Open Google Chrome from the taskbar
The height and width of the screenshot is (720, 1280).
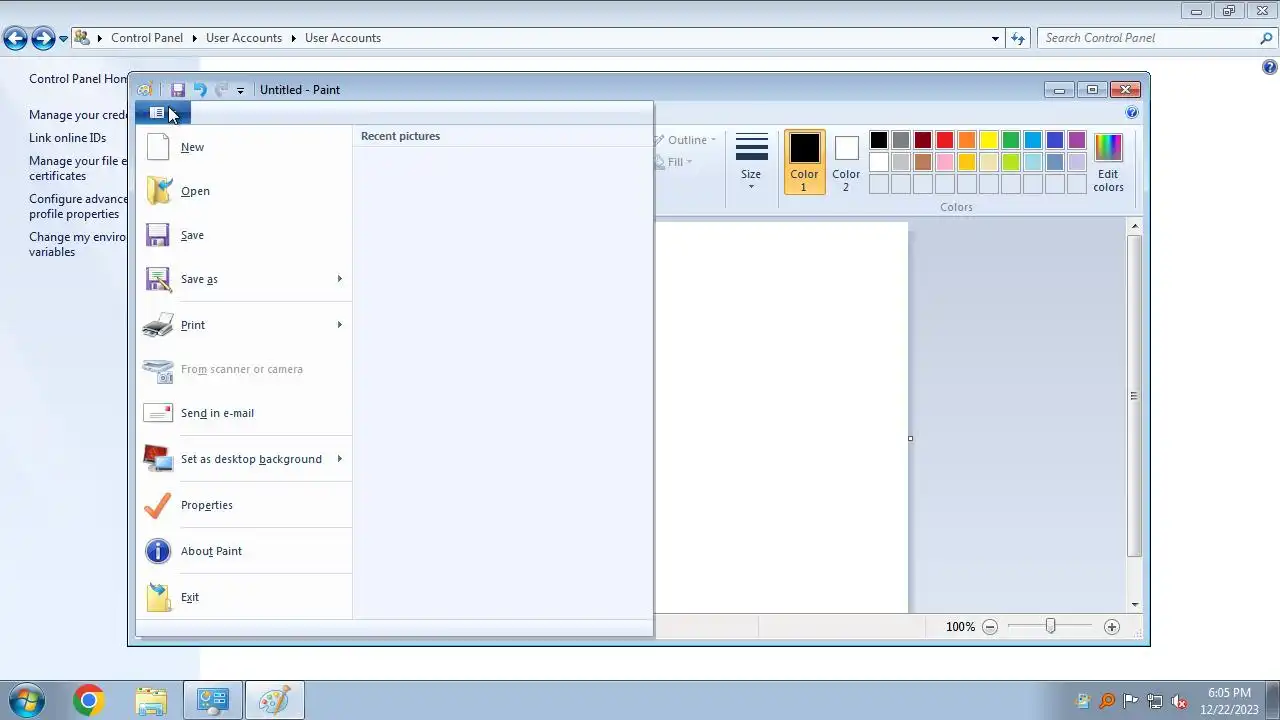click(88, 701)
